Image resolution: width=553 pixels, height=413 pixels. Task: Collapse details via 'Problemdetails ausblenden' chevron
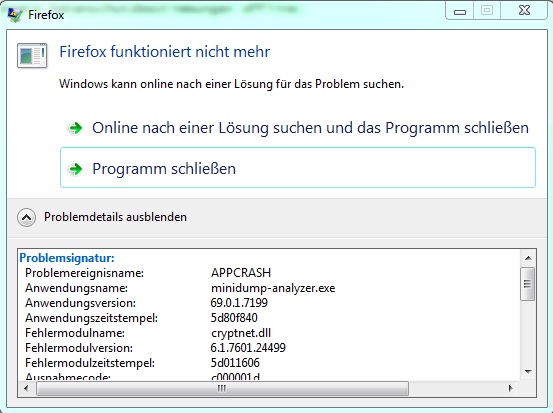click(26, 217)
